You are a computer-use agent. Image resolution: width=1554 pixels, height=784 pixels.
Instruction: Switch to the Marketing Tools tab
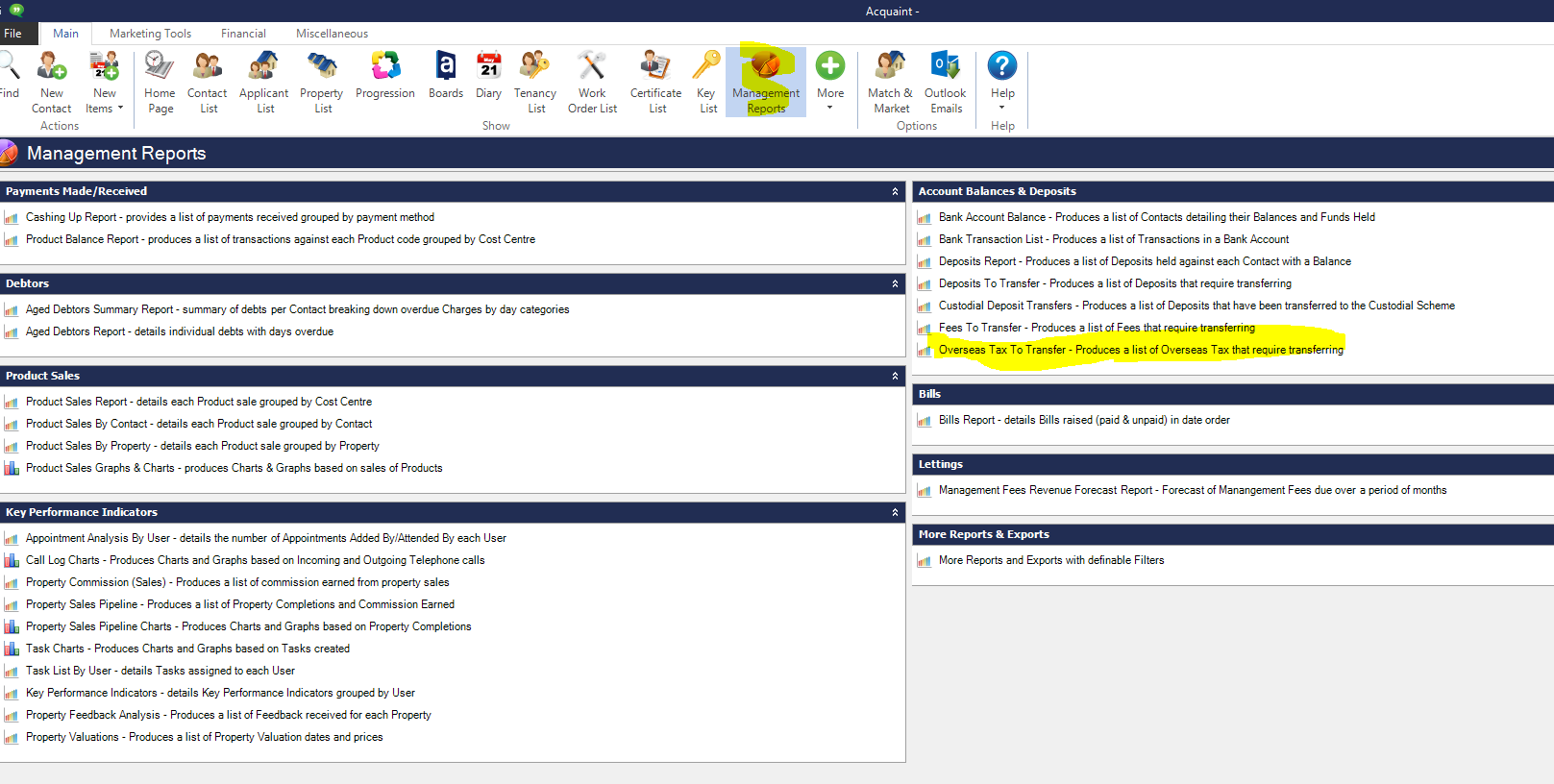tap(150, 34)
